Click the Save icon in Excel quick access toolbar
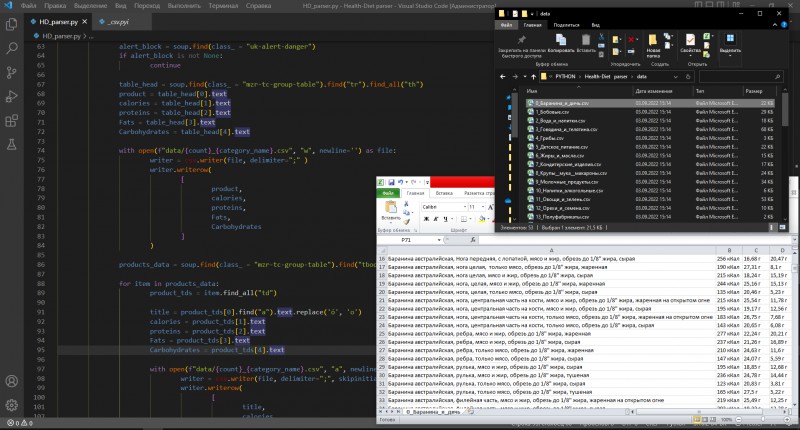 click(391, 182)
